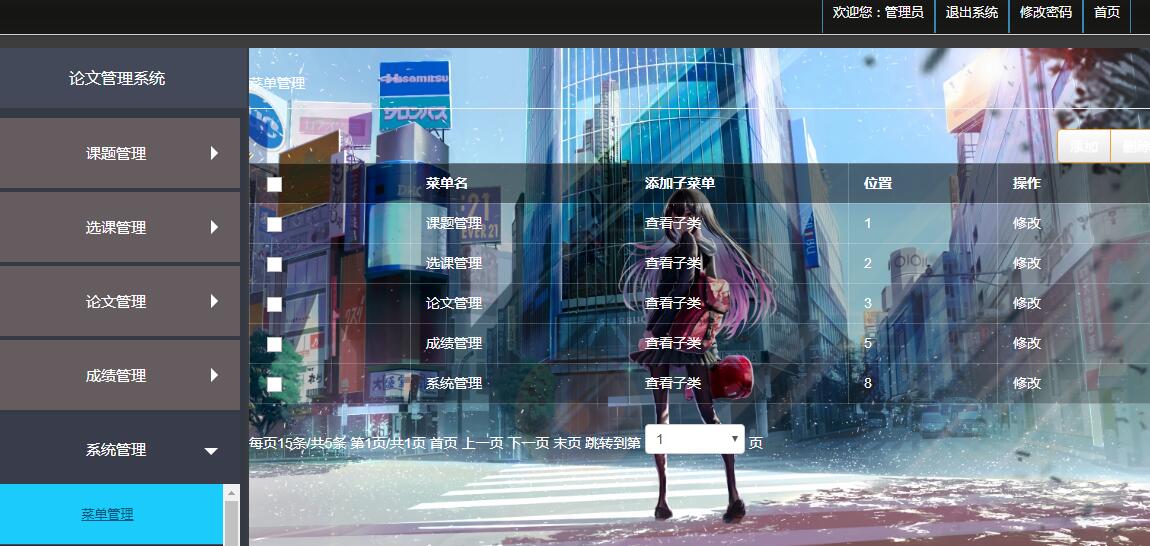
Task: Click position value 3 in 论文管理 row
Action: pos(868,303)
